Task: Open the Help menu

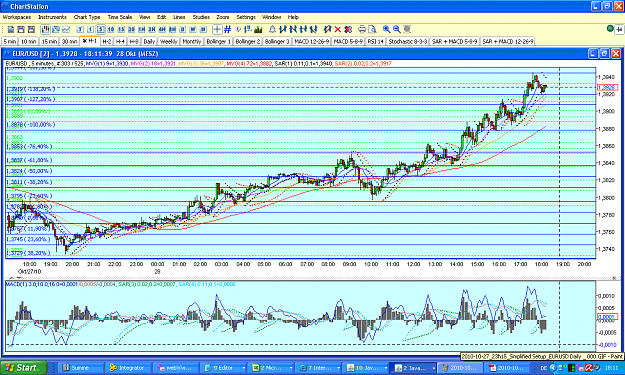Action: click(x=293, y=17)
